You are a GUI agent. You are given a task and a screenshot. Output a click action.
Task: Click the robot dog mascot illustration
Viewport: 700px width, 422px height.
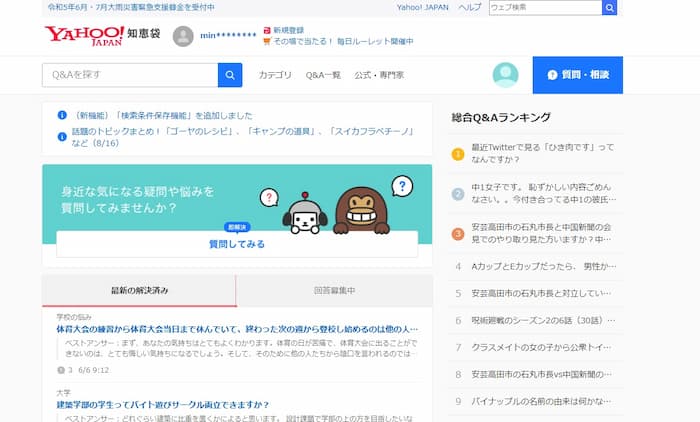click(305, 214)
